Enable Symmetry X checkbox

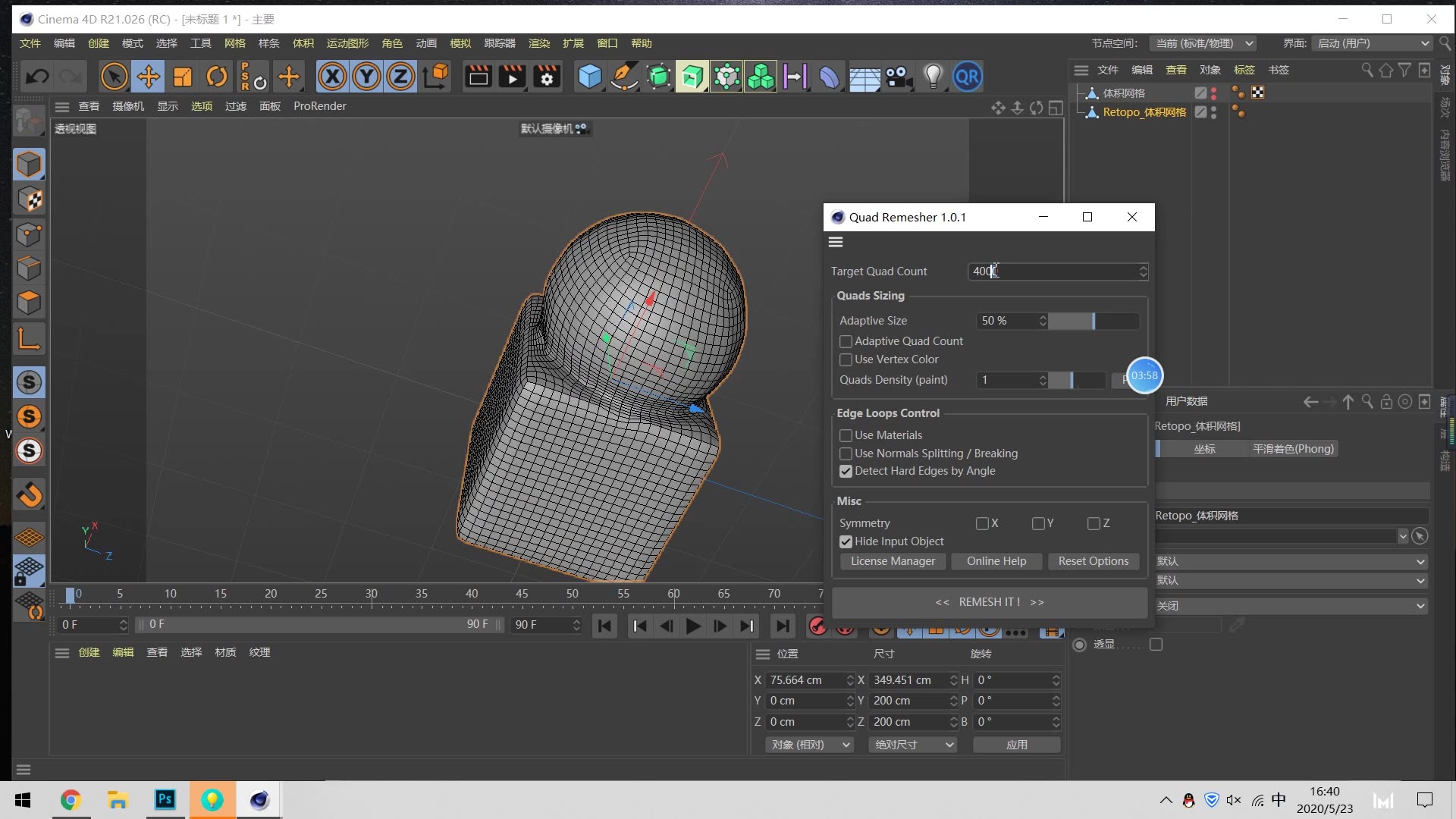click(982, 523)
